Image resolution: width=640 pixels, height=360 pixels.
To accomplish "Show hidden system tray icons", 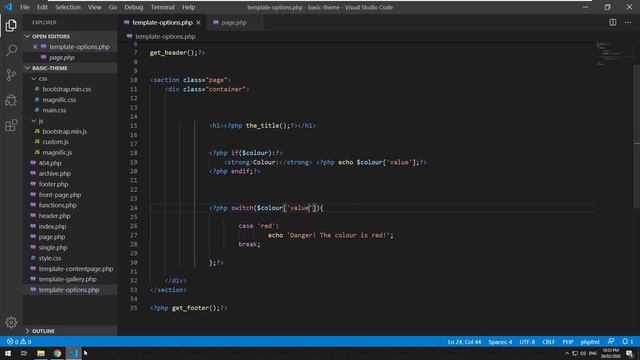I will (567, 353).
